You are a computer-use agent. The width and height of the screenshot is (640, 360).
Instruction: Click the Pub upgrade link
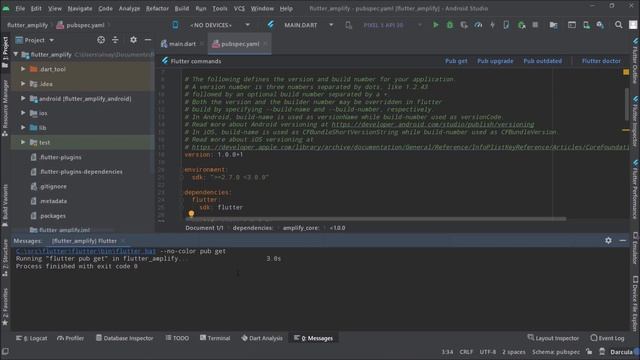(495, 61)
